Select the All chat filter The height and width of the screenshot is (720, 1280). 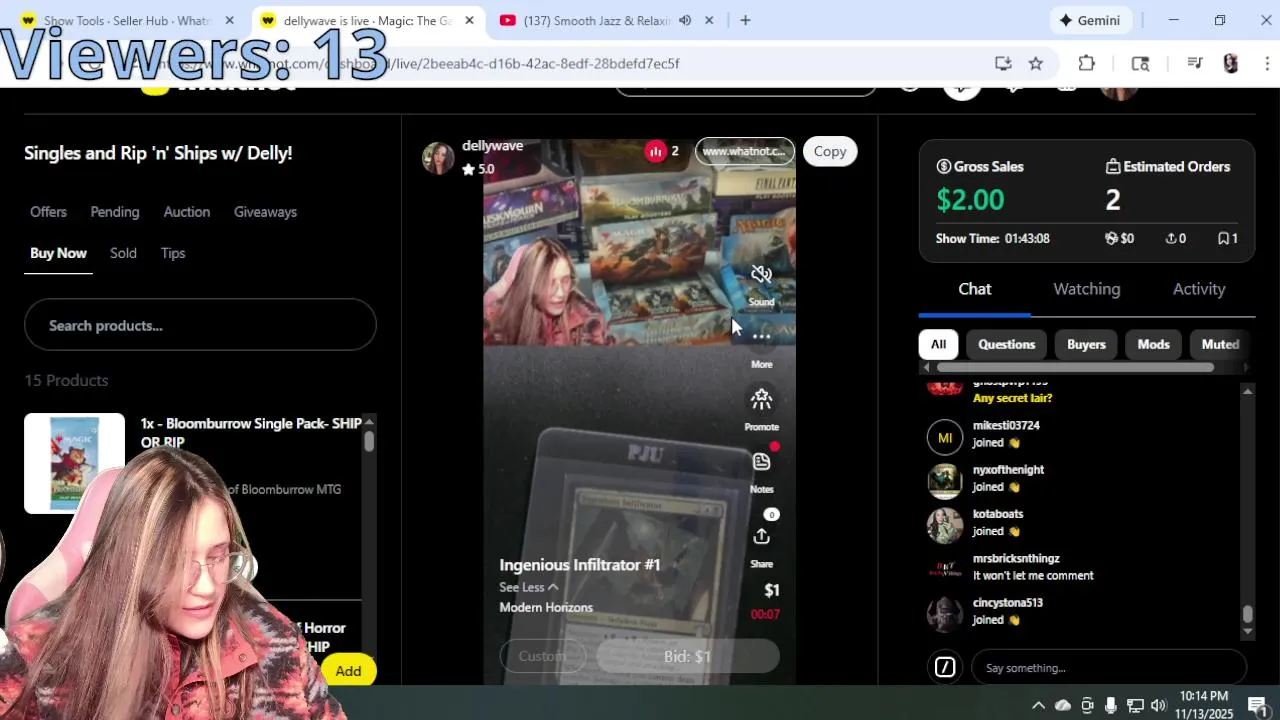coord(938,344)
